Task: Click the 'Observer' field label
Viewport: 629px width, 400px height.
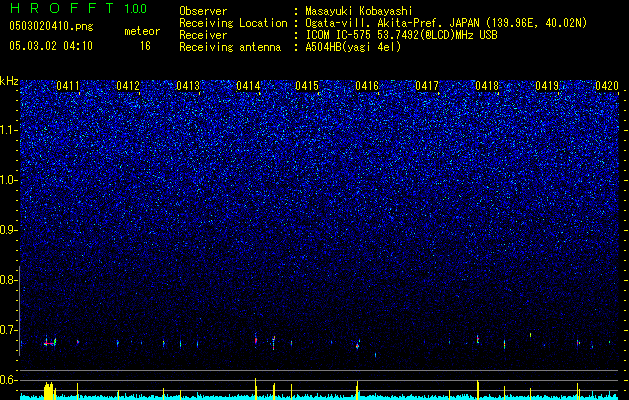Action: coord(203,11)
